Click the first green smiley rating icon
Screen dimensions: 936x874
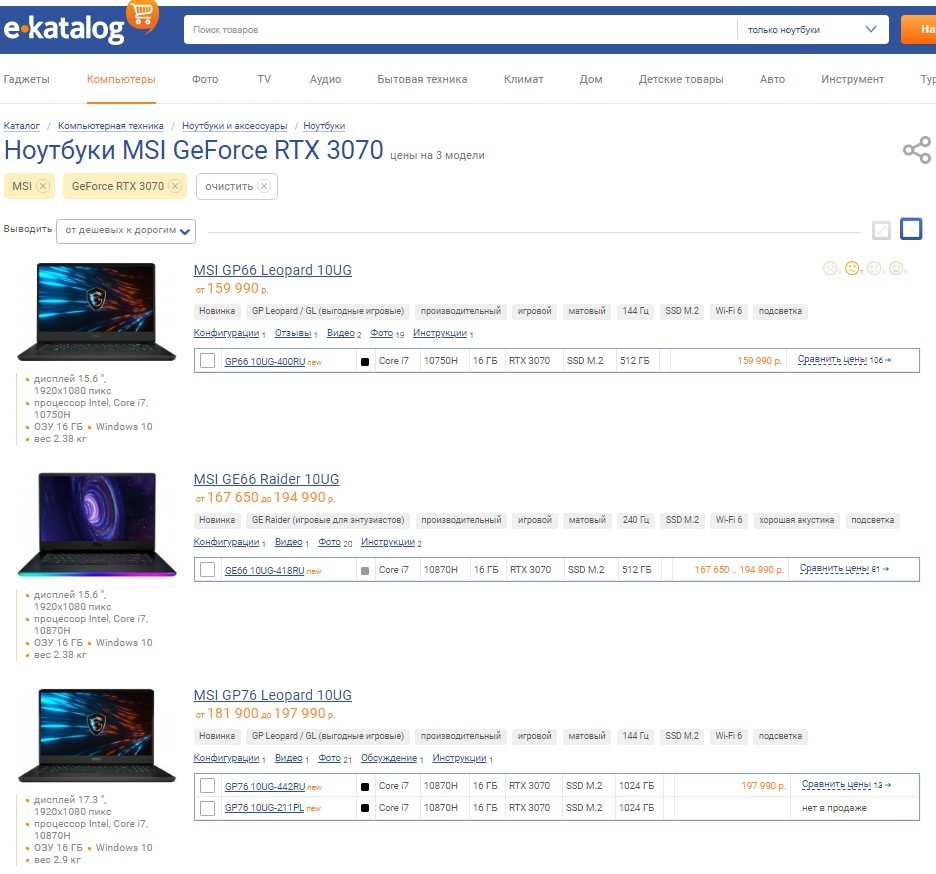click(x=875, y=269)
